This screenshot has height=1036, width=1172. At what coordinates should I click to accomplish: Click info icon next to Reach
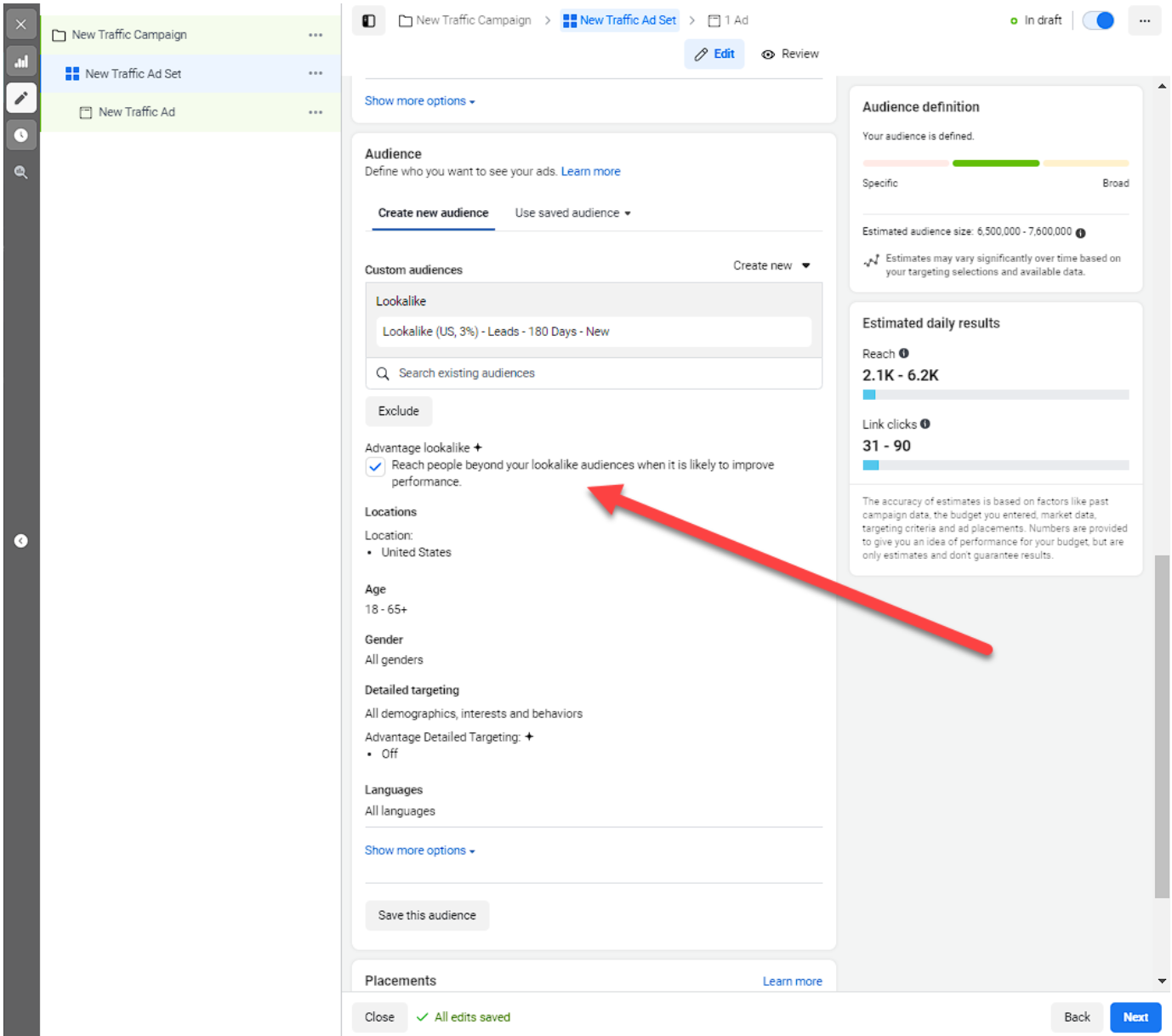tap(904, 354)
